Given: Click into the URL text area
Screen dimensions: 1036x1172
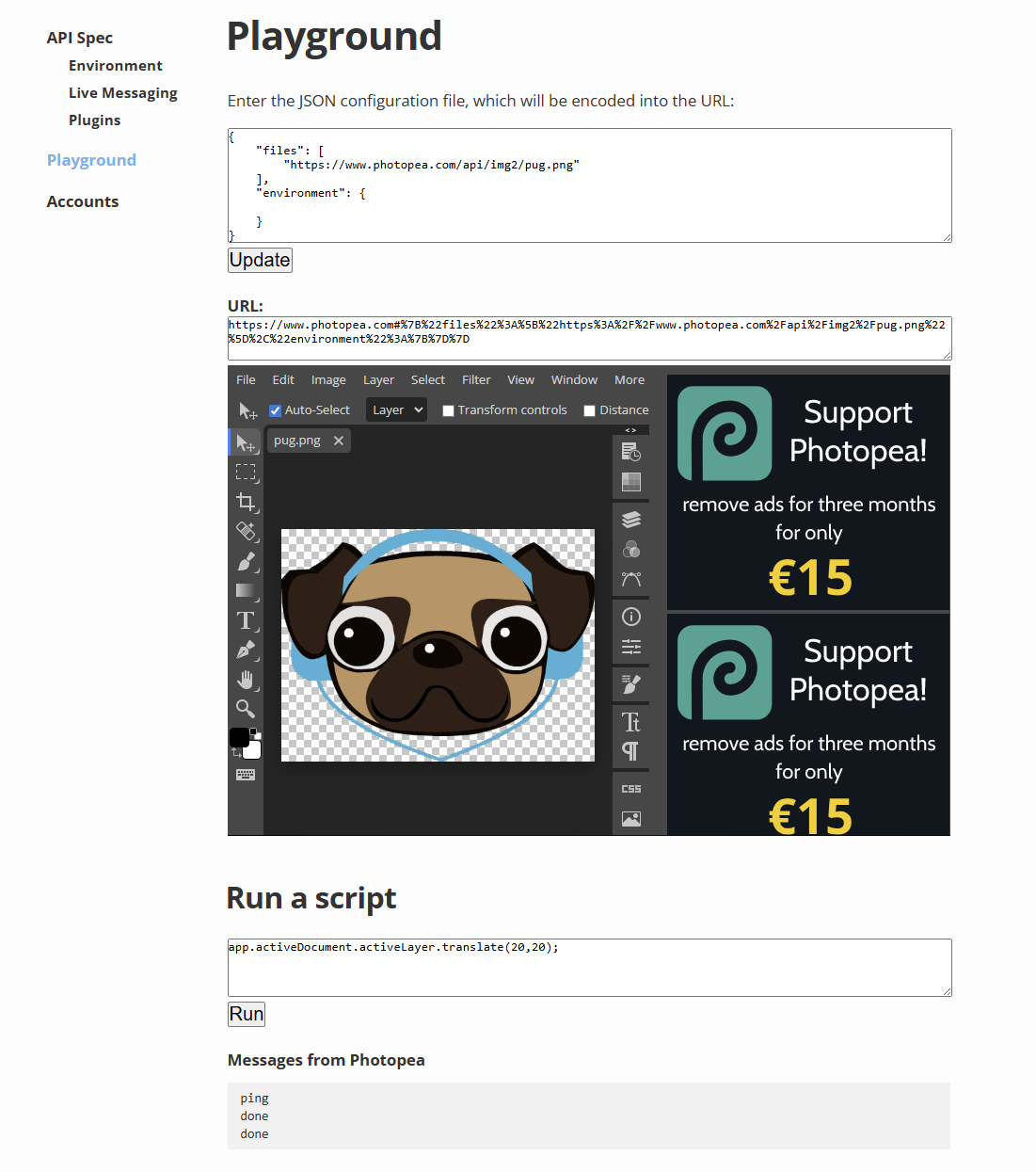Looking at the screenshot, I should (590, 338).
